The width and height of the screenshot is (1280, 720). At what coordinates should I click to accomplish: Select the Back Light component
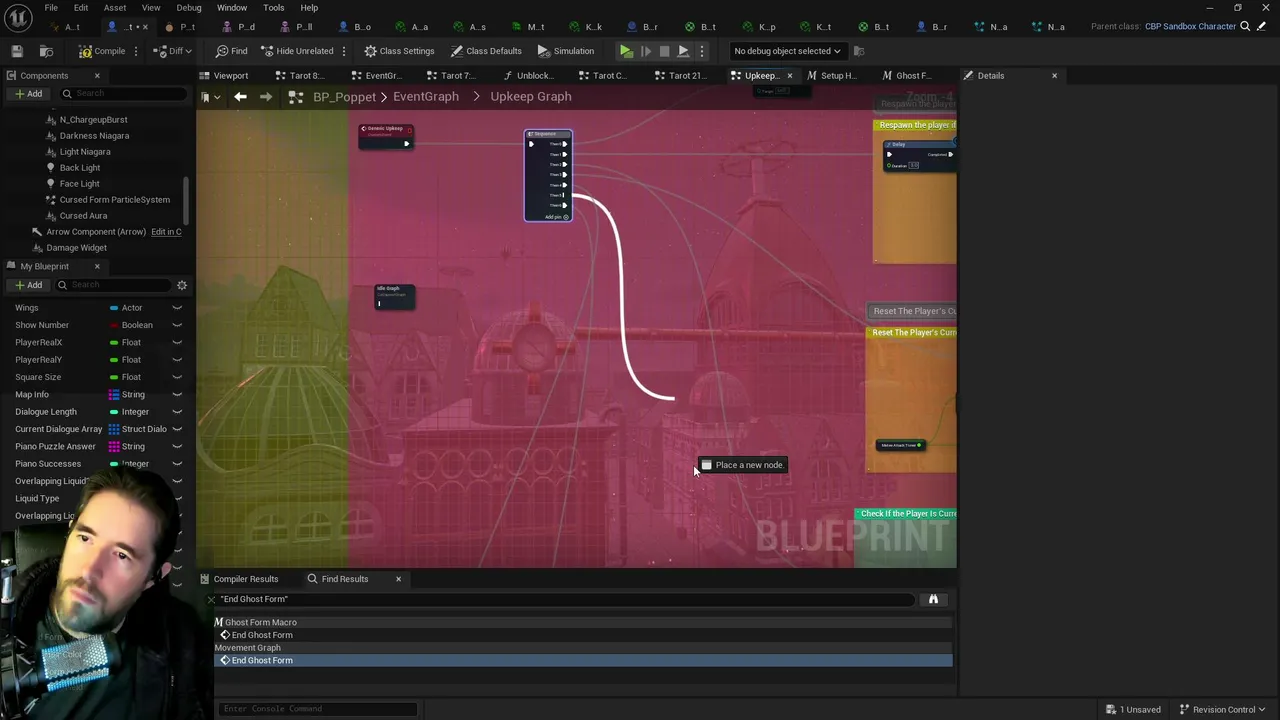(x=80, y=168)
